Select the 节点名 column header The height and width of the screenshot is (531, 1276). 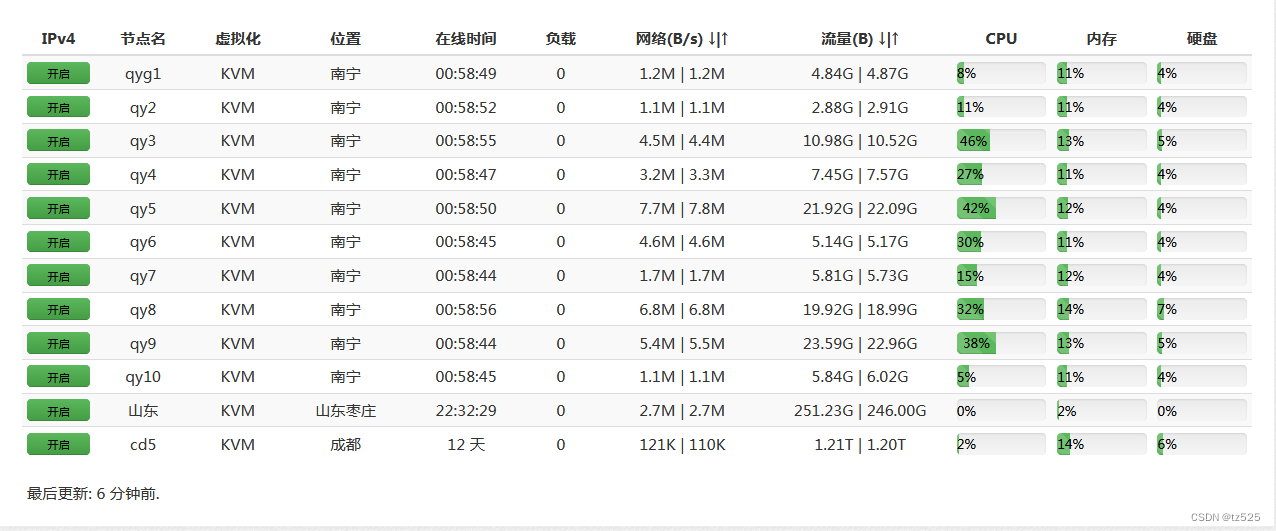click(143, 39)
